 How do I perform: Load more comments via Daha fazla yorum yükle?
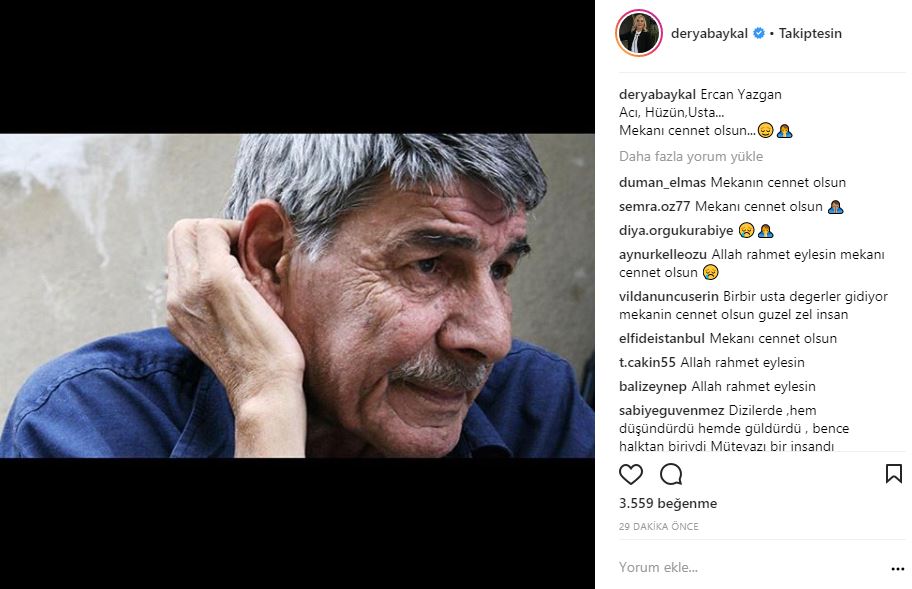coord(690,156)
